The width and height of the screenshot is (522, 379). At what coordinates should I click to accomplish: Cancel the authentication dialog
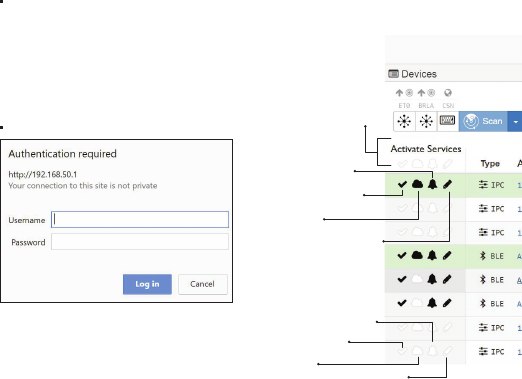pyautogui.click(x=203, y=284)
